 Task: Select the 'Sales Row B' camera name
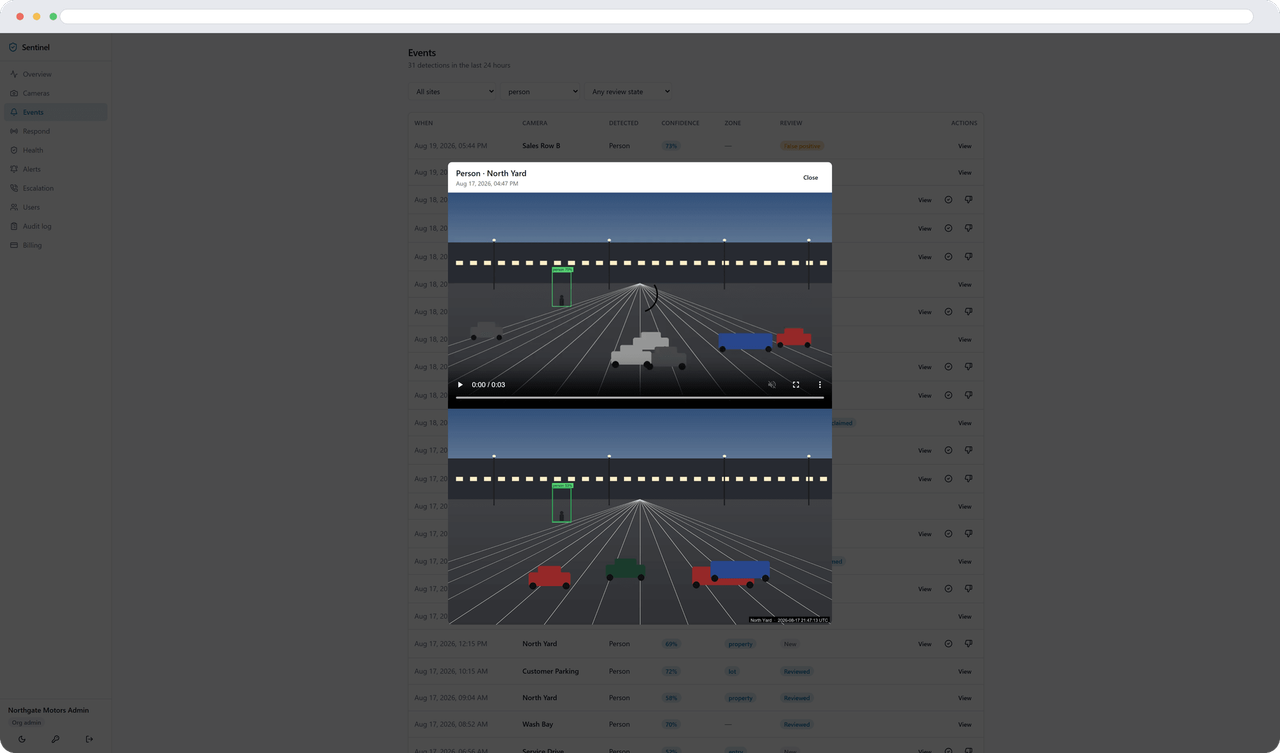pyautogui.click(x=541, y=146)
